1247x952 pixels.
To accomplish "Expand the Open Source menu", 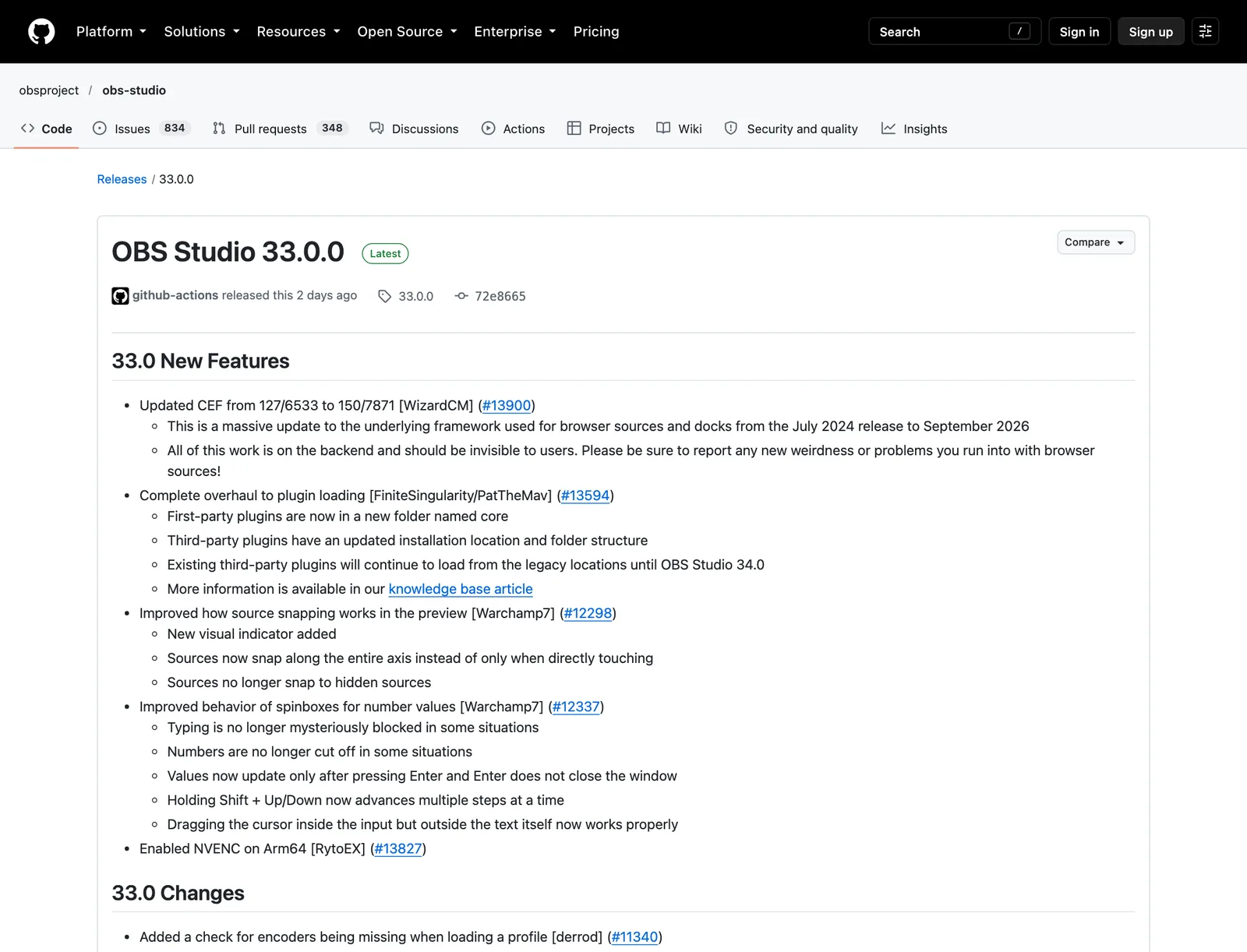I will [x=407, y=31].
